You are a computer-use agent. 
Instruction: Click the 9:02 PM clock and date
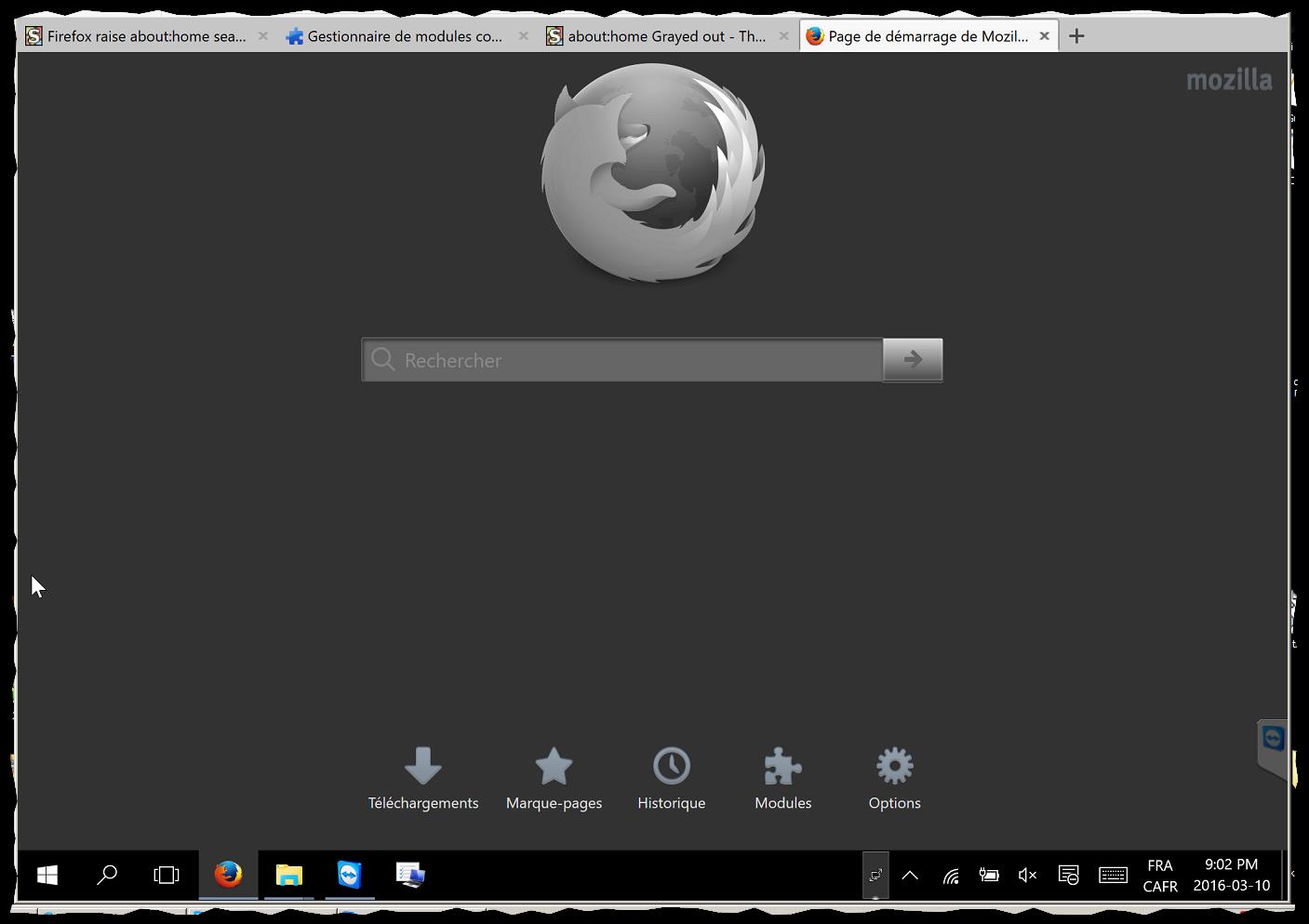click(1231, 876)
